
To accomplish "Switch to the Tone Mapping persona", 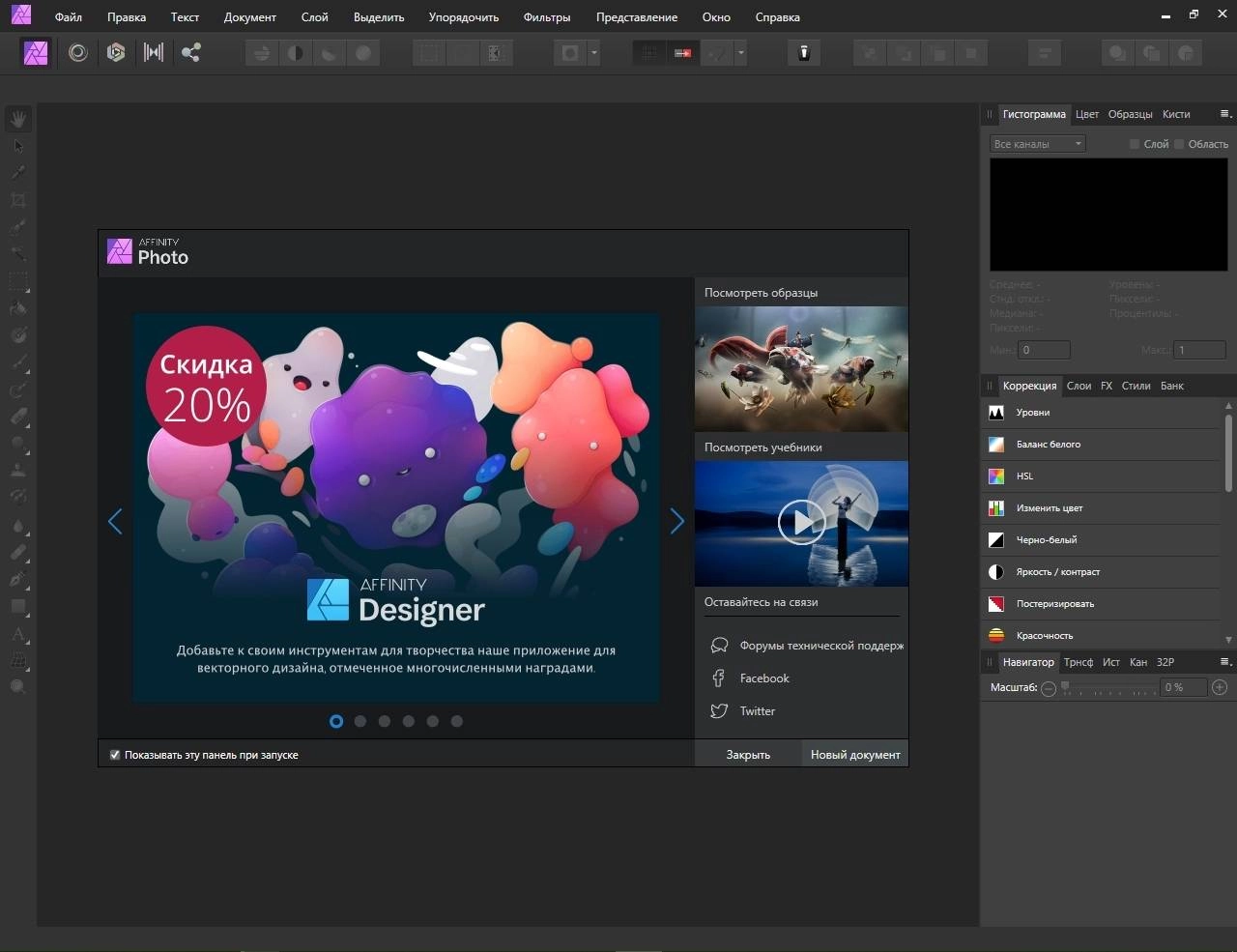I will point(154,52).
